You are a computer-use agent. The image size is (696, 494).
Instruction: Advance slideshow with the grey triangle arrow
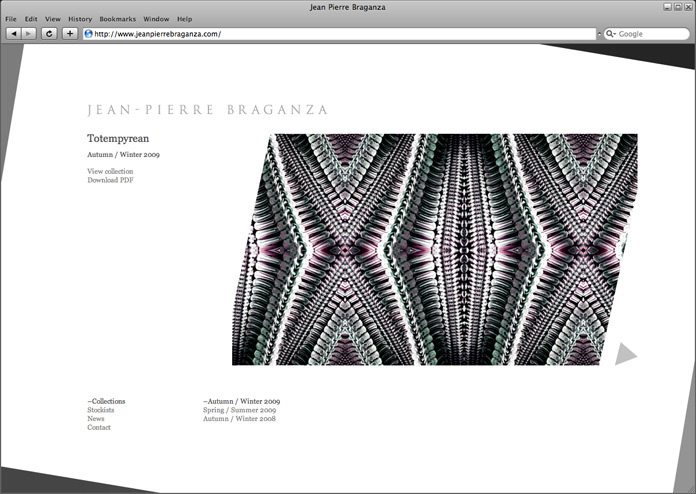click(x=626, y=353)
